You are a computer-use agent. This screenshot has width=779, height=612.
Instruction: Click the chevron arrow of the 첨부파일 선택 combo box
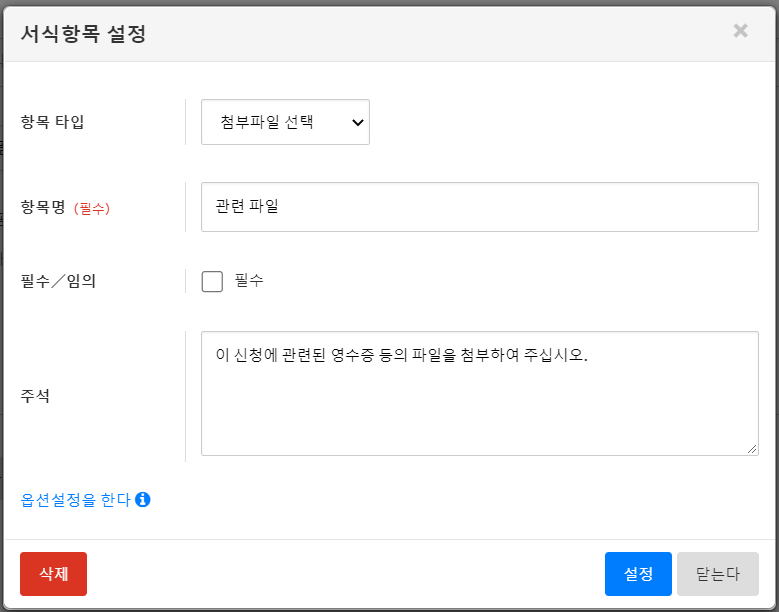(358, 122)
